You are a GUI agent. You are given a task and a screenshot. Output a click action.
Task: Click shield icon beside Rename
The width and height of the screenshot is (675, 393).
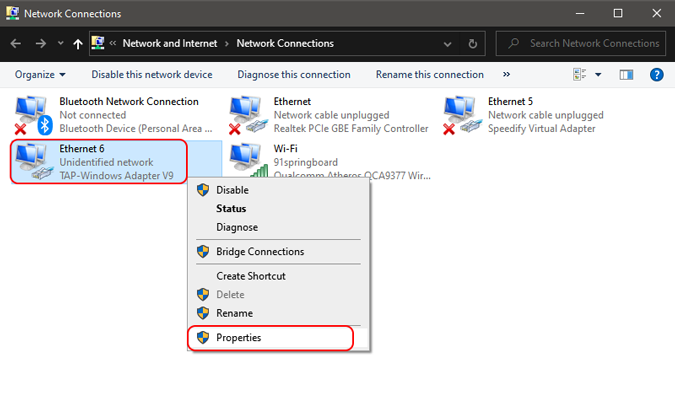click(x=203, y=313)
